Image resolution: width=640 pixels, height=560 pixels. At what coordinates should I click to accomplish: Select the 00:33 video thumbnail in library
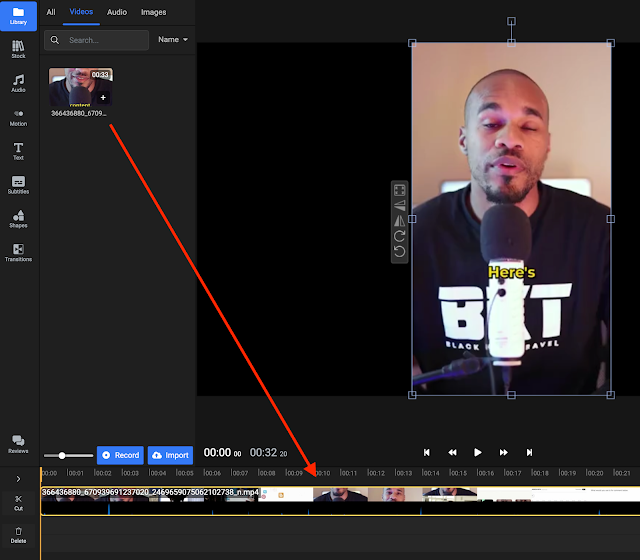(81, 87)
